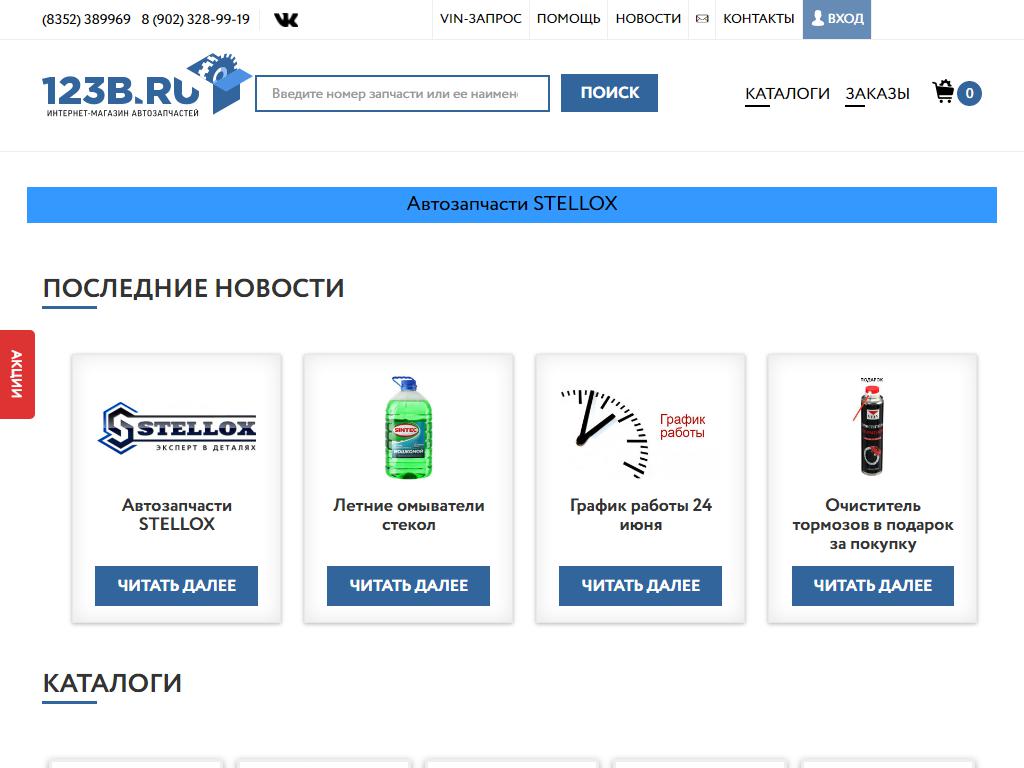Open the ЗАКАЗЫ navigation link
Image resolution: width=1024 pixels, height=768 pixels.
click(877, 94)
